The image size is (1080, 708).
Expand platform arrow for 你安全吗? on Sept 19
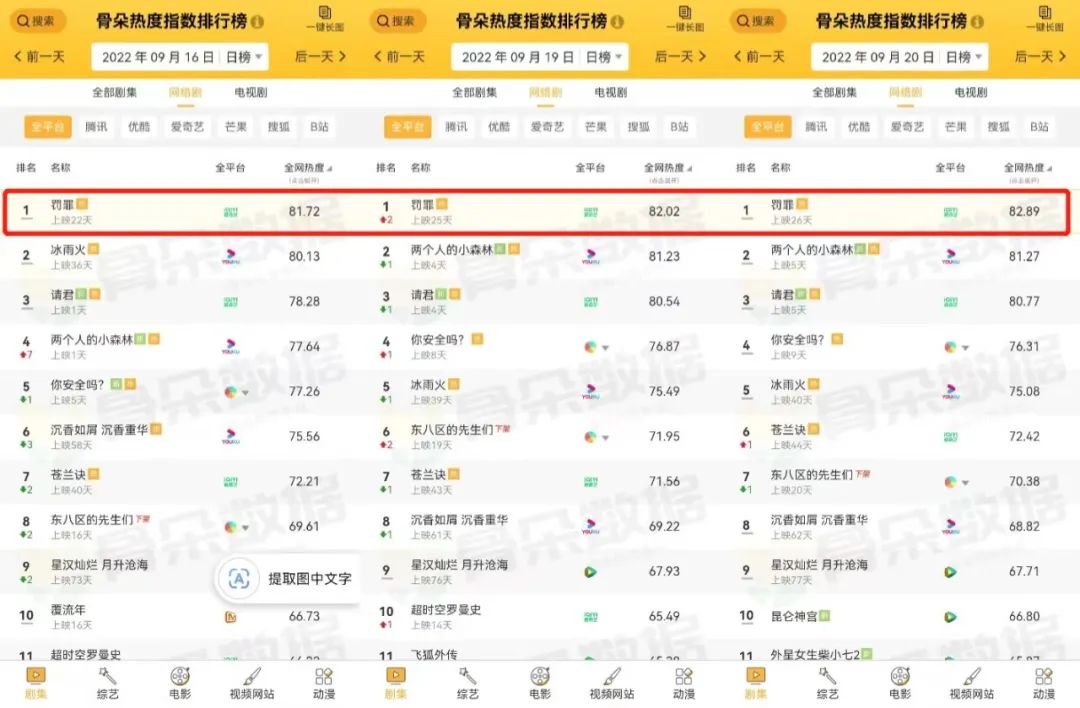tap(605, 348)
